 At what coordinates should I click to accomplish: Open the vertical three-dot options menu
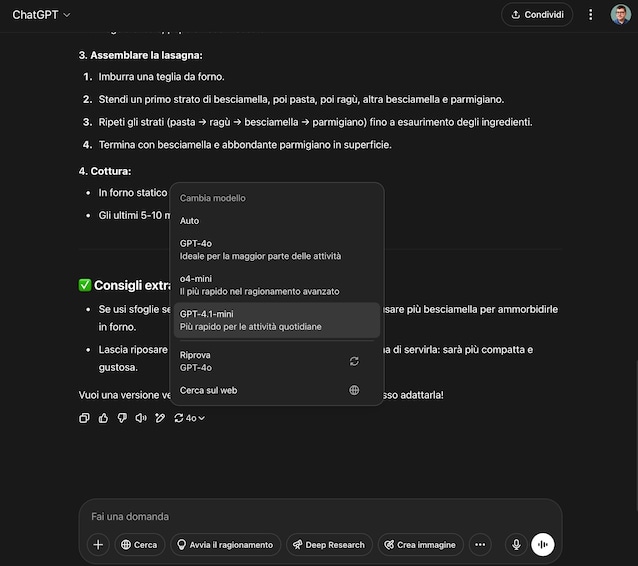(x=590, y=15)
